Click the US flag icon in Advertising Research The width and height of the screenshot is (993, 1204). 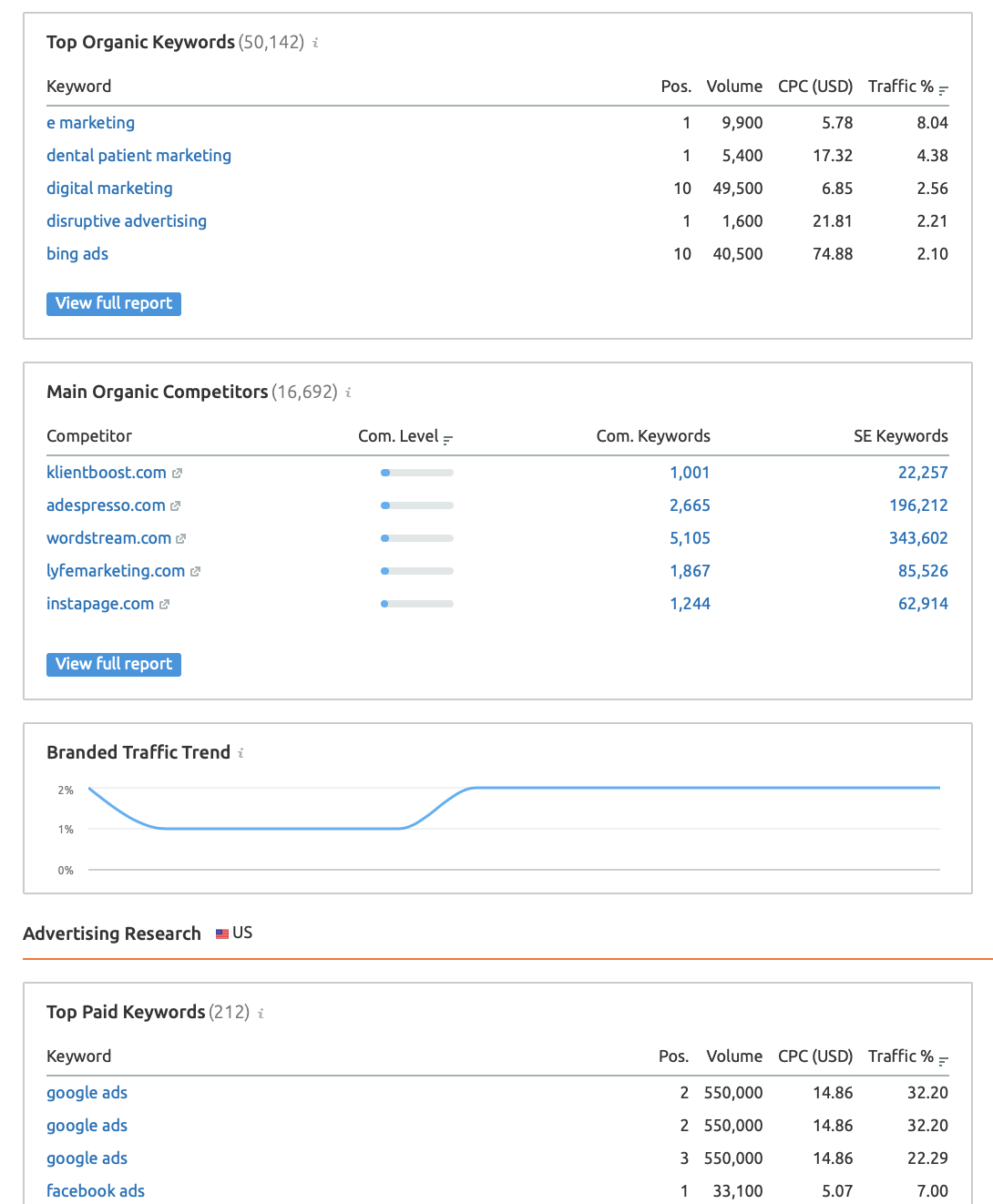point(222,934)
